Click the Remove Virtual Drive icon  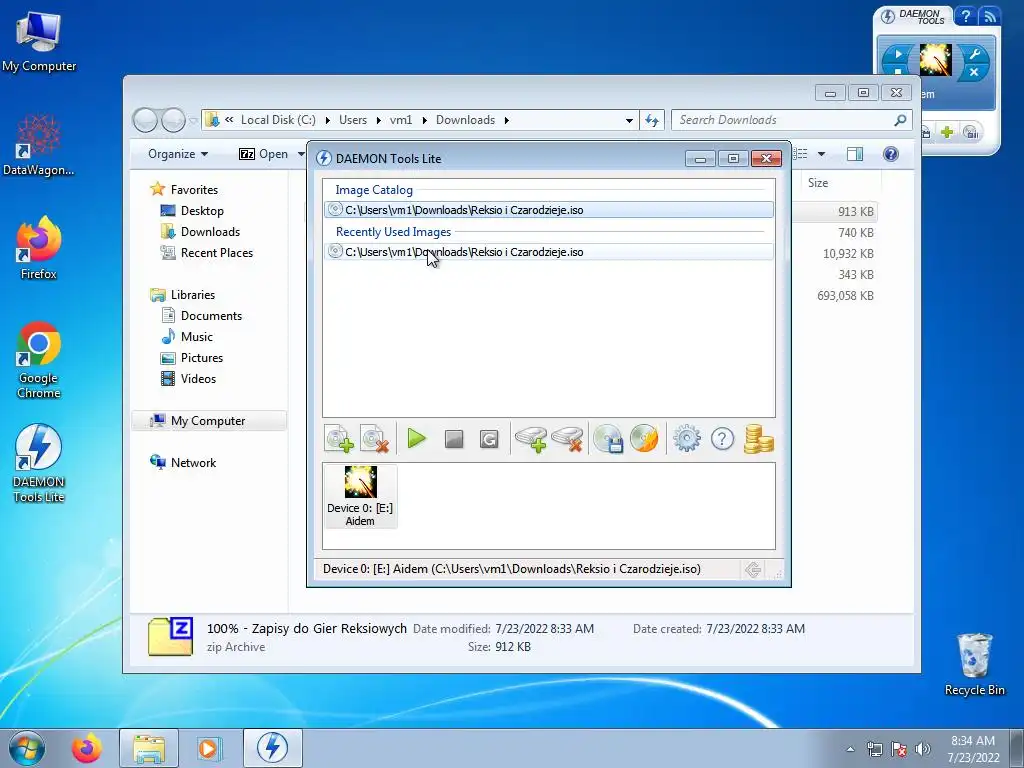[x=567, y=439]
